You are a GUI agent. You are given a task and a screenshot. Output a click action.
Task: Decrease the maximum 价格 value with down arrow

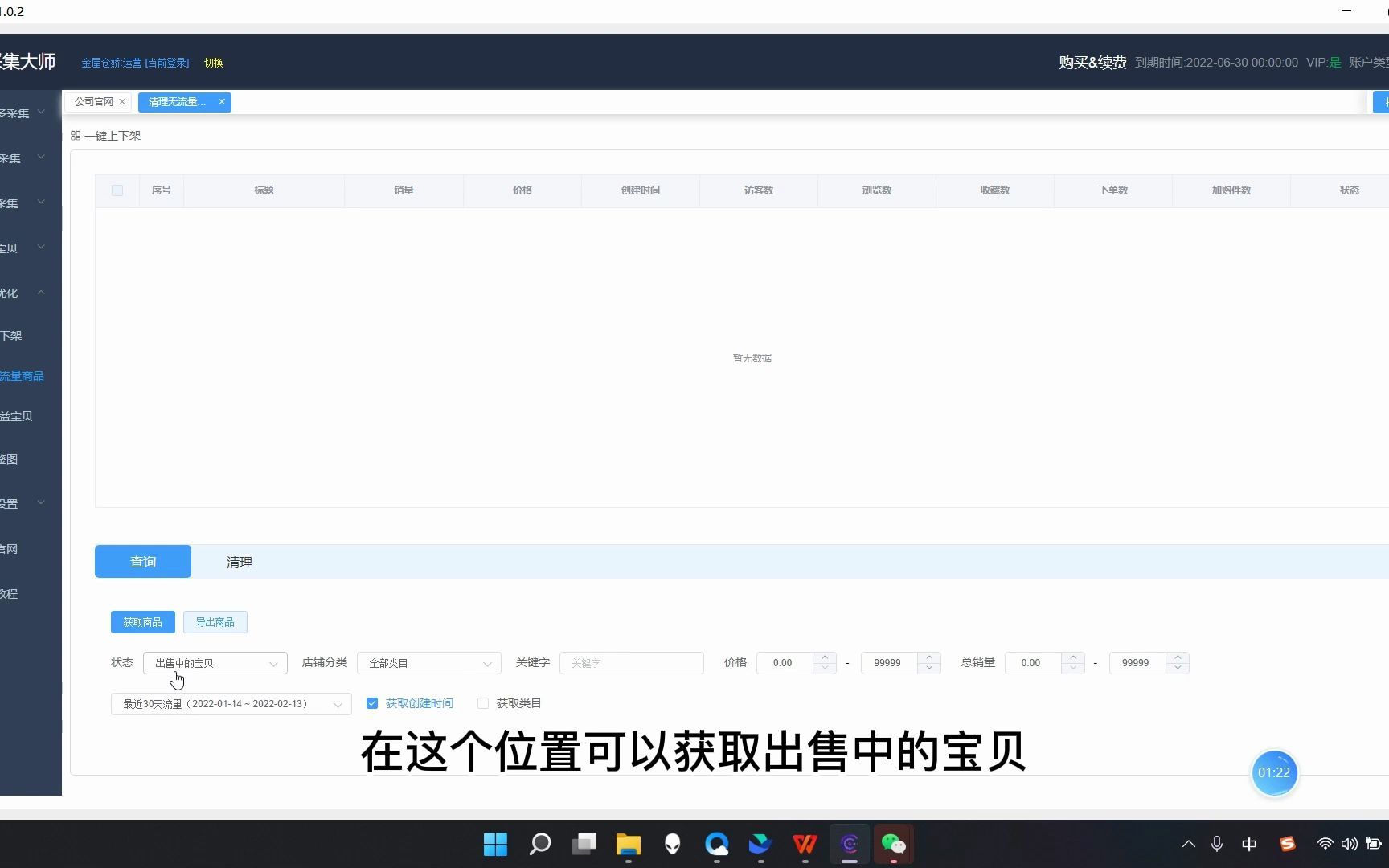coord(929,668)
